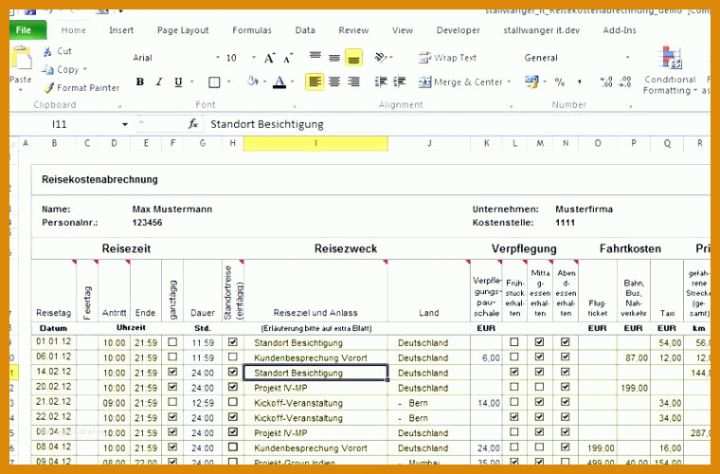Open the Underline style dropdown arrow

(191, 82)
